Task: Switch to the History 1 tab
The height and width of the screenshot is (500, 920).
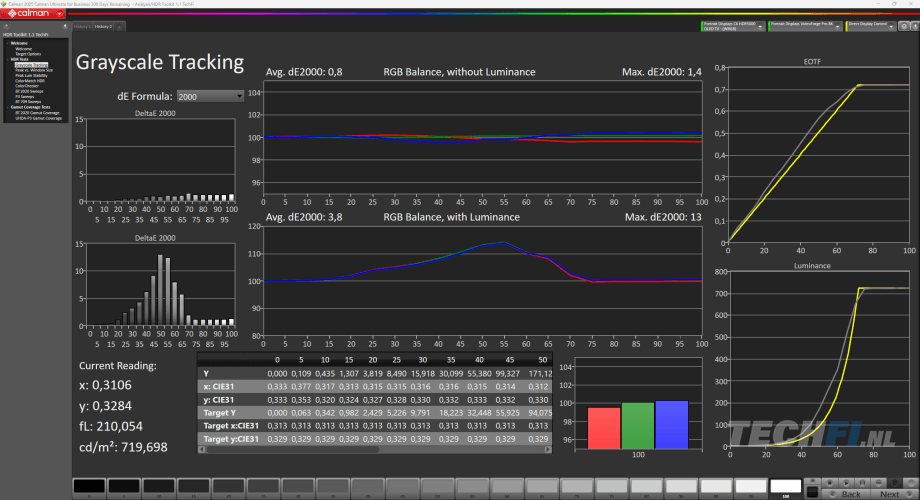Action: click(x=82, y=25)
